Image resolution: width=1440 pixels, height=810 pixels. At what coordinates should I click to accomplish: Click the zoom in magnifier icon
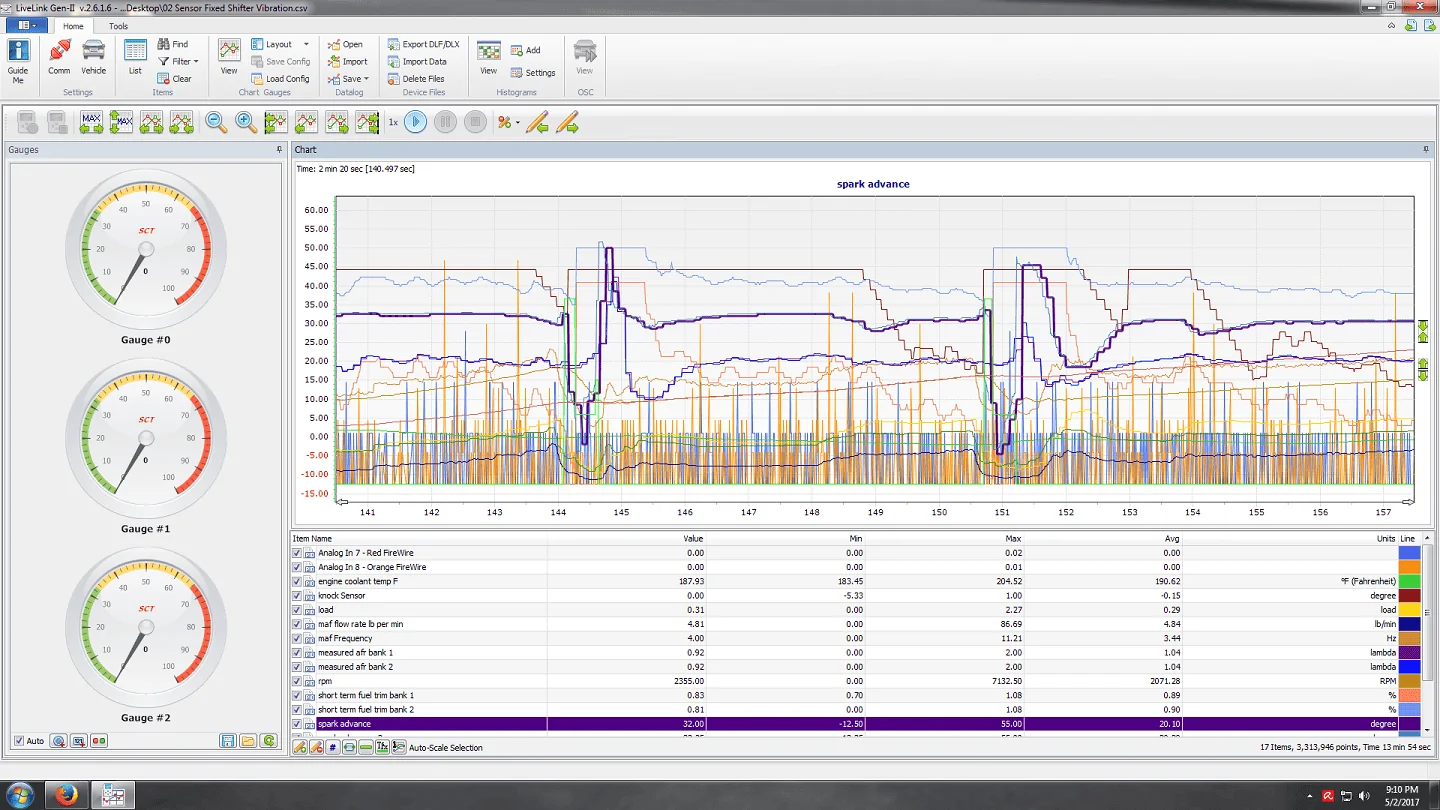[x=246, y=122]
